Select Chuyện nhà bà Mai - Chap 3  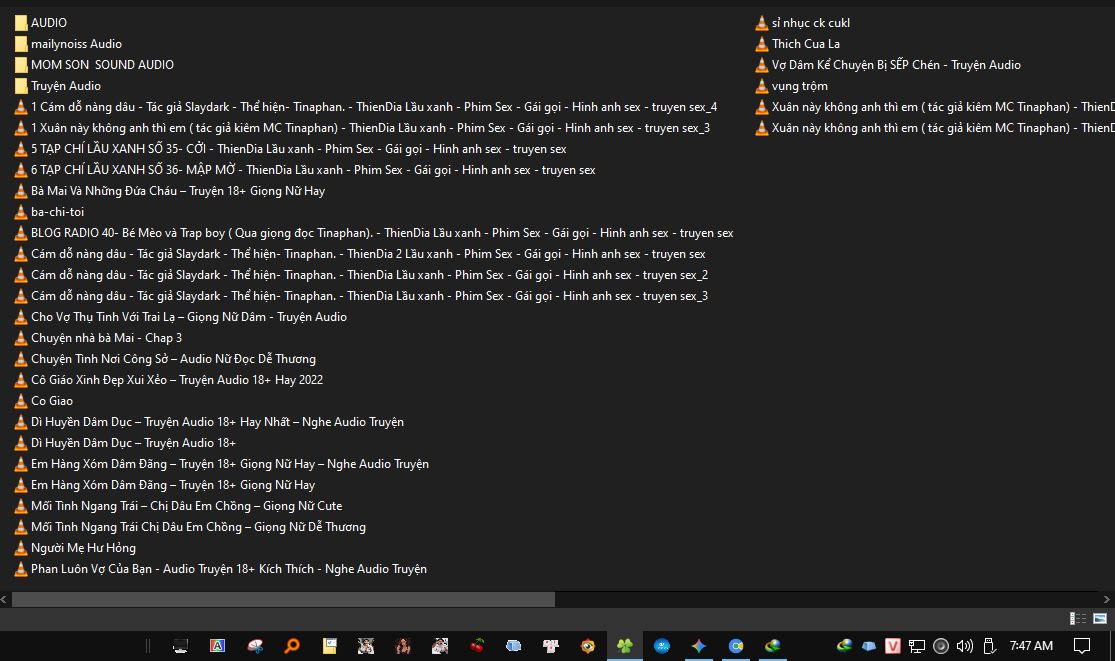(x=98, y=338)
